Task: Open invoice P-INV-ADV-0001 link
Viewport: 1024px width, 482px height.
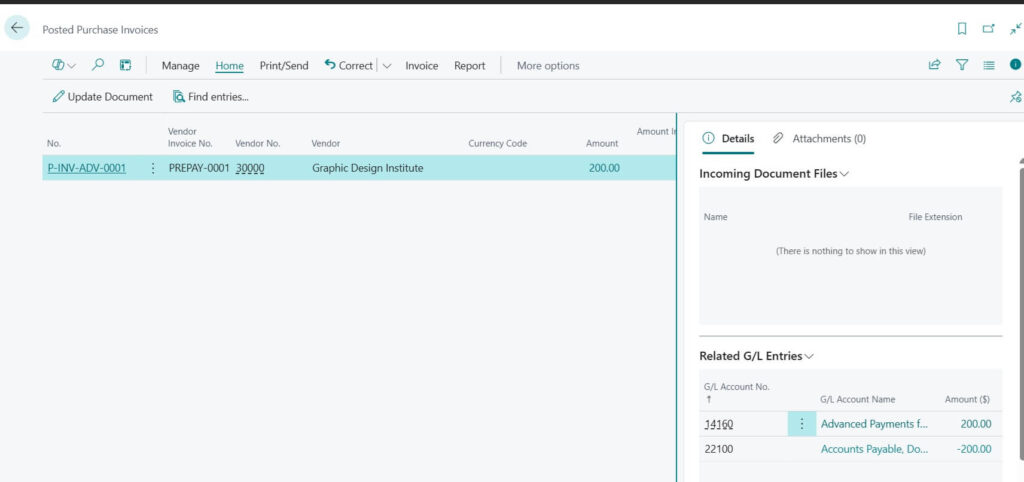Action: (87, 168)
